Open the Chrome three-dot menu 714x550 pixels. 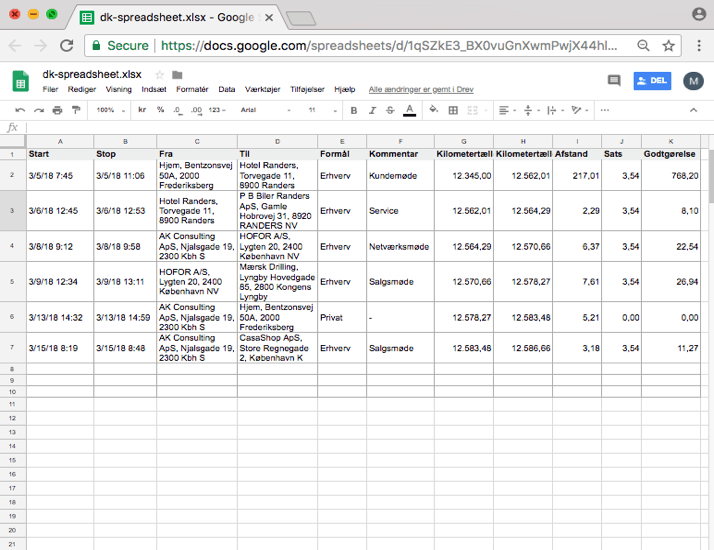point(699,46)
